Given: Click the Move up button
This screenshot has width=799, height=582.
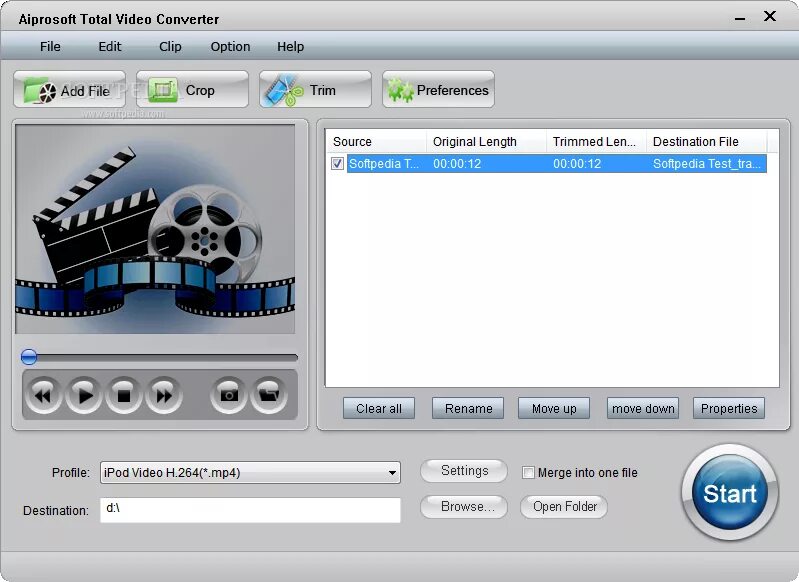Looking at the screenshot, I should [x=554, y=408].
